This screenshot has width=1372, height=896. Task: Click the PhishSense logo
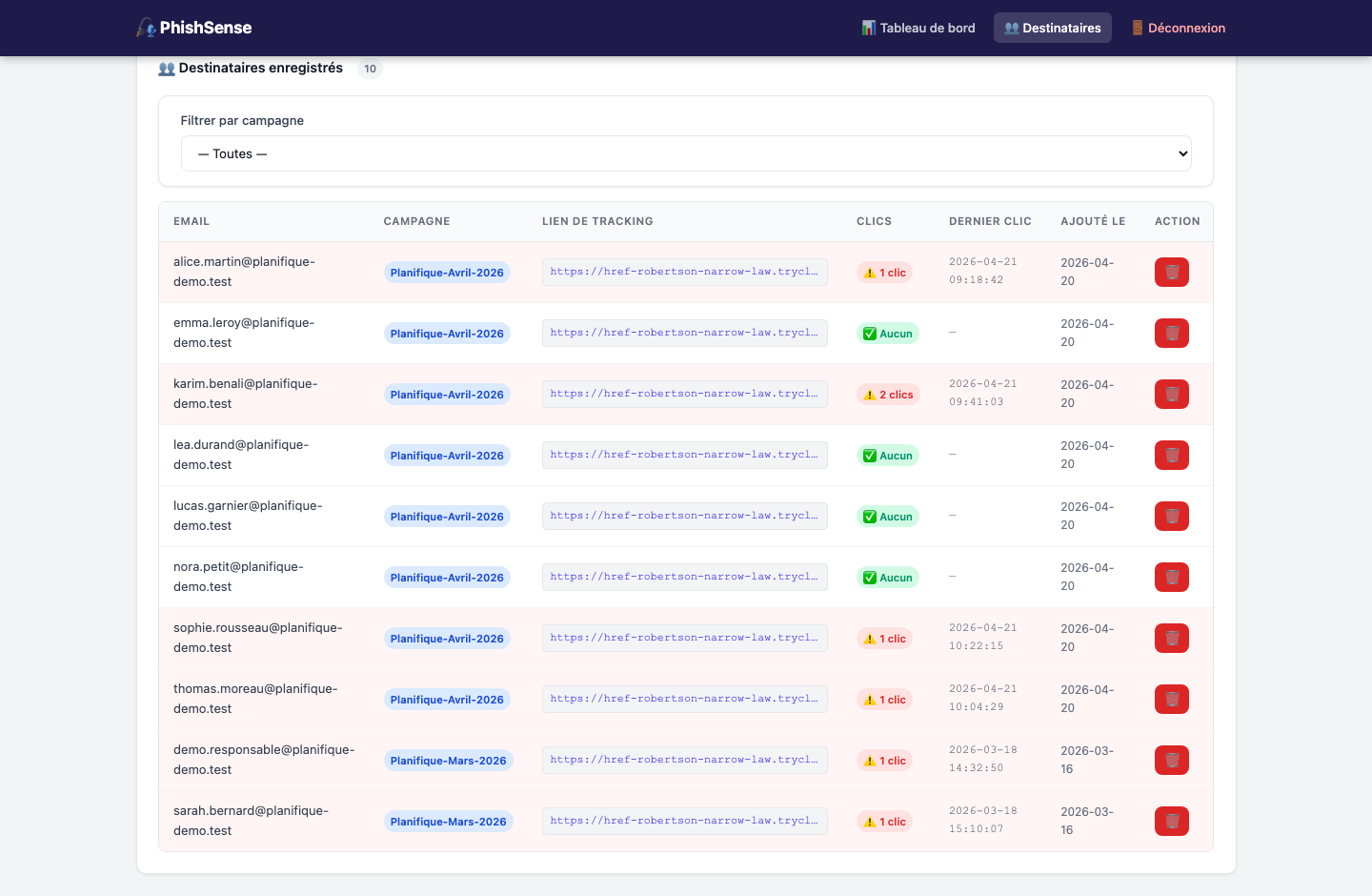pyautogui.click(x=194, y=28)
